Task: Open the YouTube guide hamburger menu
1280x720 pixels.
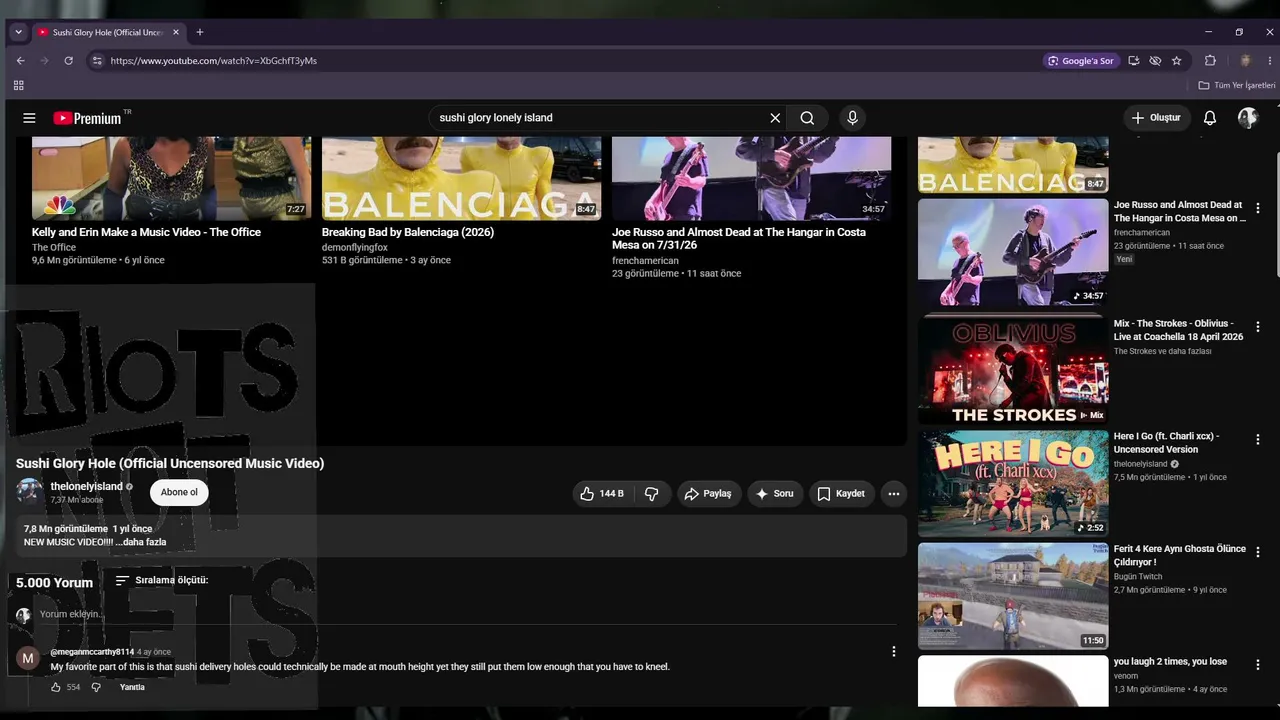Action: click(x=29, y=118)
